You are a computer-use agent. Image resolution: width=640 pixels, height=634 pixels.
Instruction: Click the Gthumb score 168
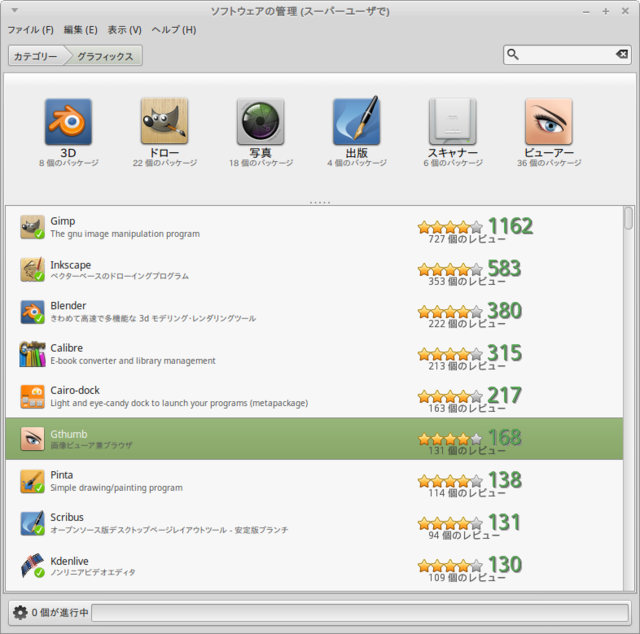click(505, 438)
